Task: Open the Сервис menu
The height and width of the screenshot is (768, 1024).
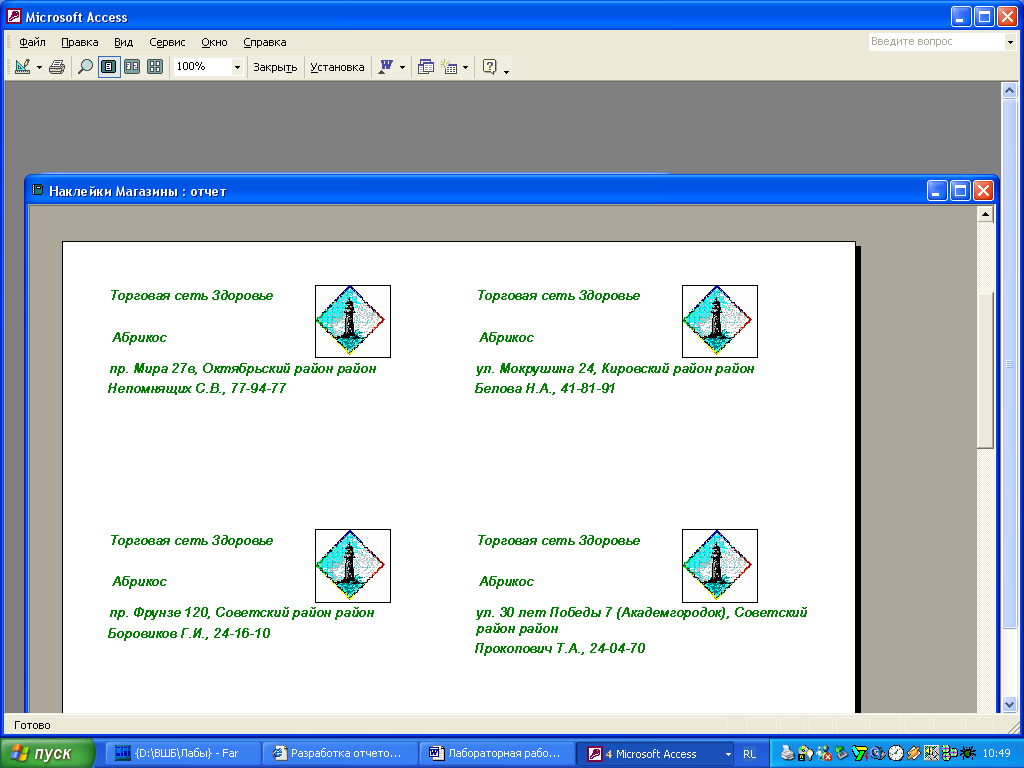Action: [167, 42]
